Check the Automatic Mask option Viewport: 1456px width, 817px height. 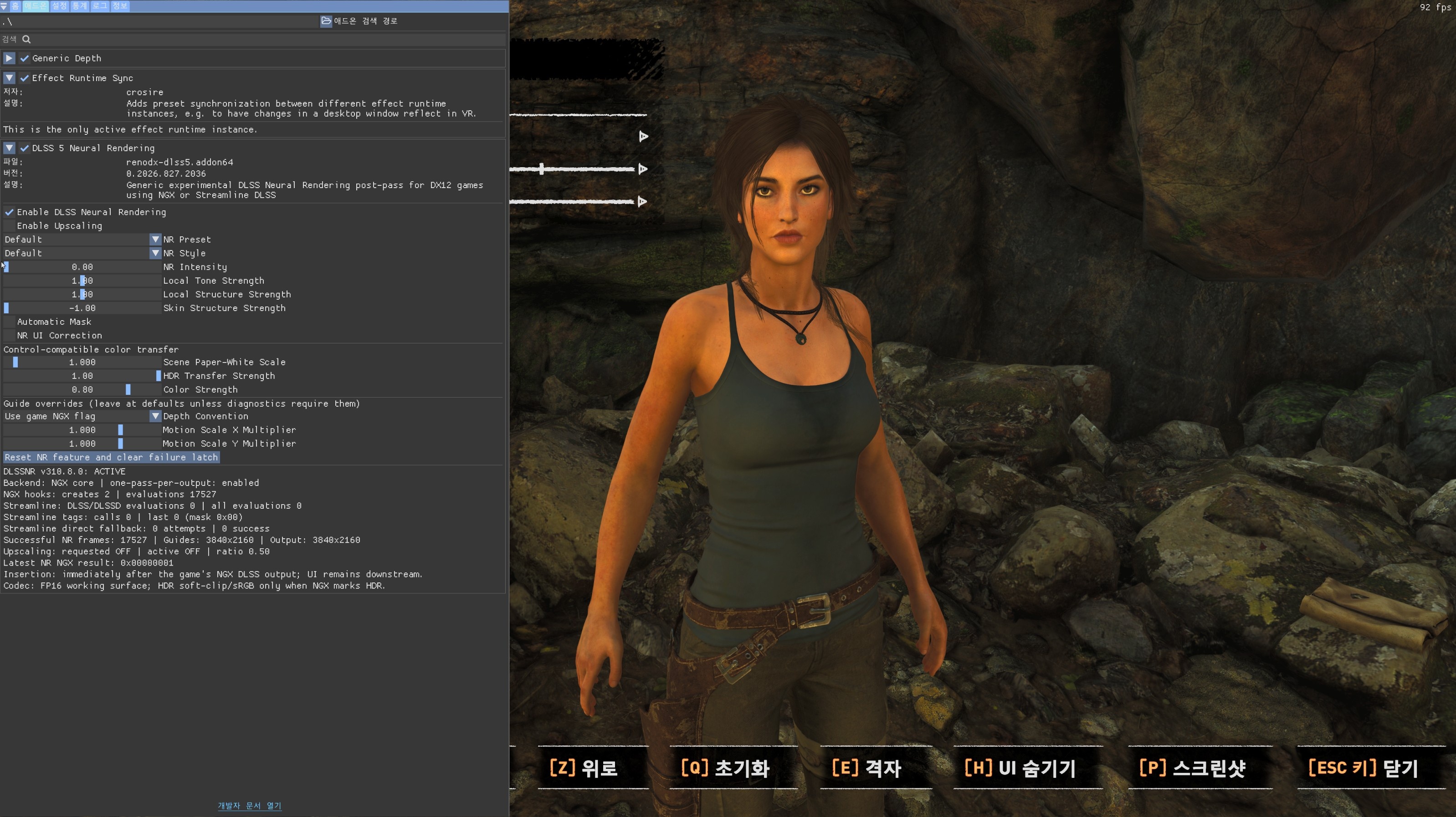coord(10,322)
